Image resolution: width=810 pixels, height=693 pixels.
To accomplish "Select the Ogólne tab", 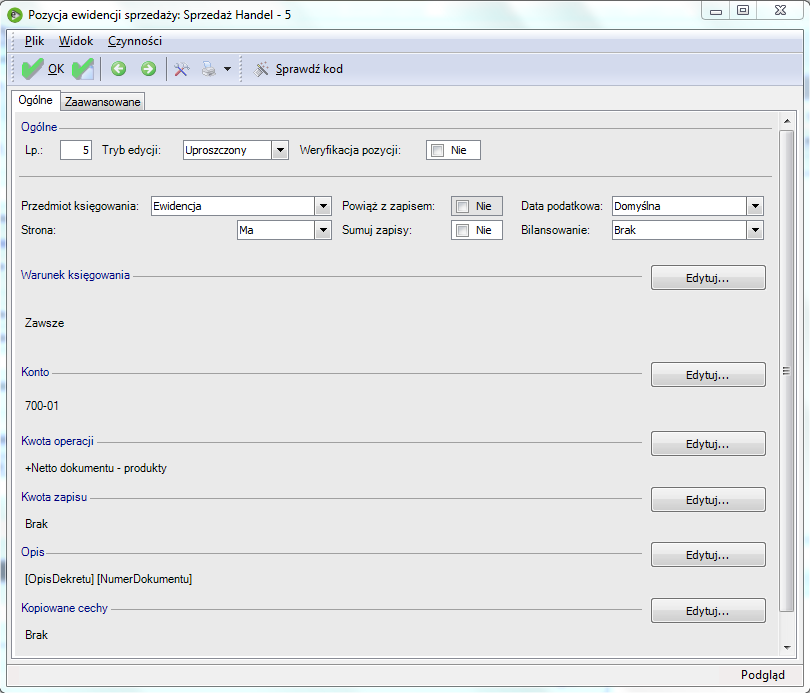I will (35, 100).
